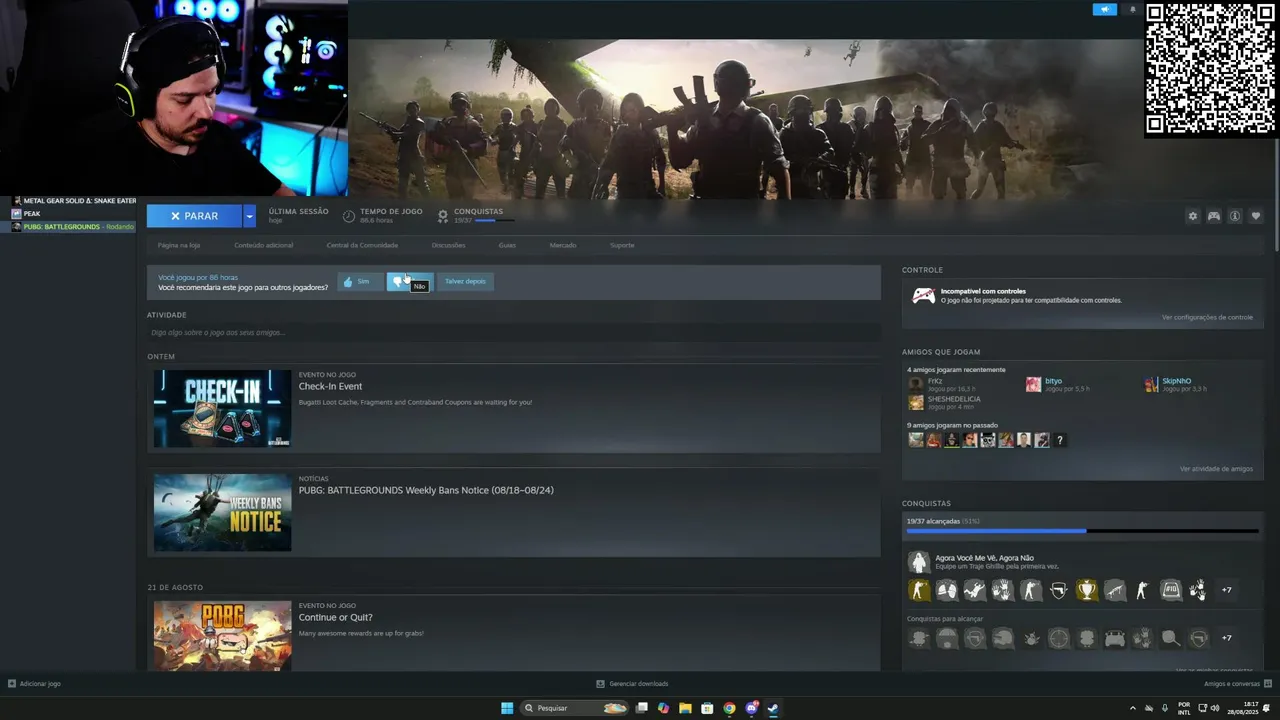Screen dimensions: 1280x720
Task: Click the achievements progress bar 19/37
Action: [1082, 531]
